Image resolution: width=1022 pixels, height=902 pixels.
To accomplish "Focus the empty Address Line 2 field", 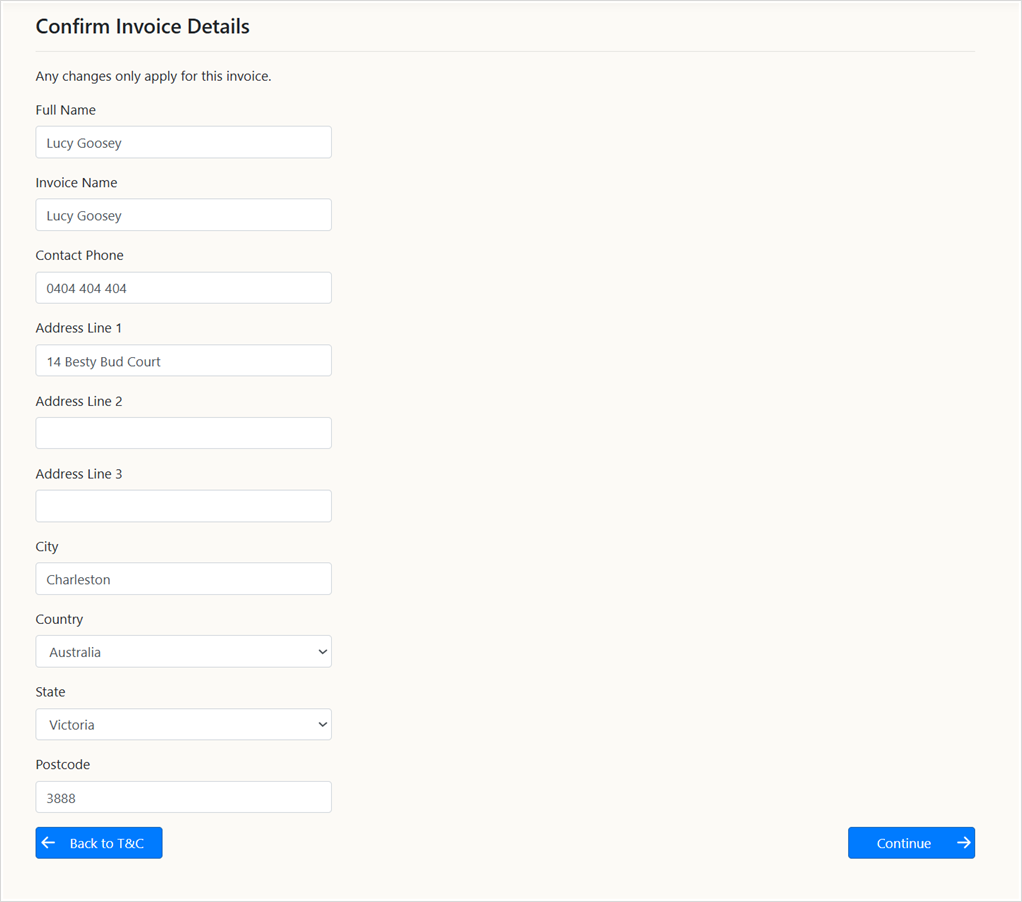I will (183, 433).
